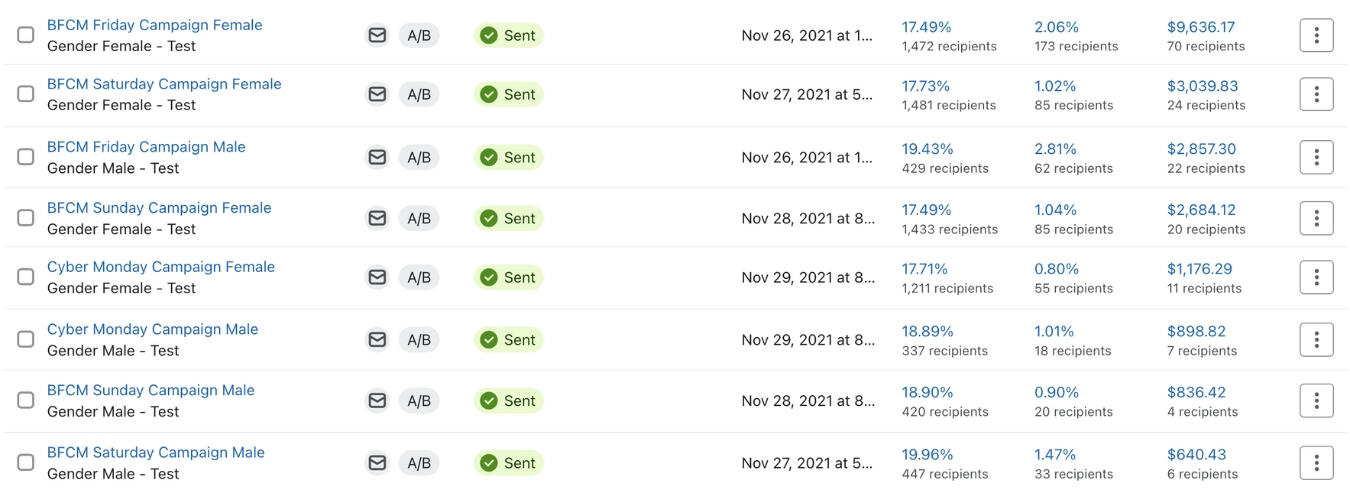The image size is (1350, 500).
Task: Click Sent status badge for BFCM Sunday Campaign Male
Action: point(508,401)
